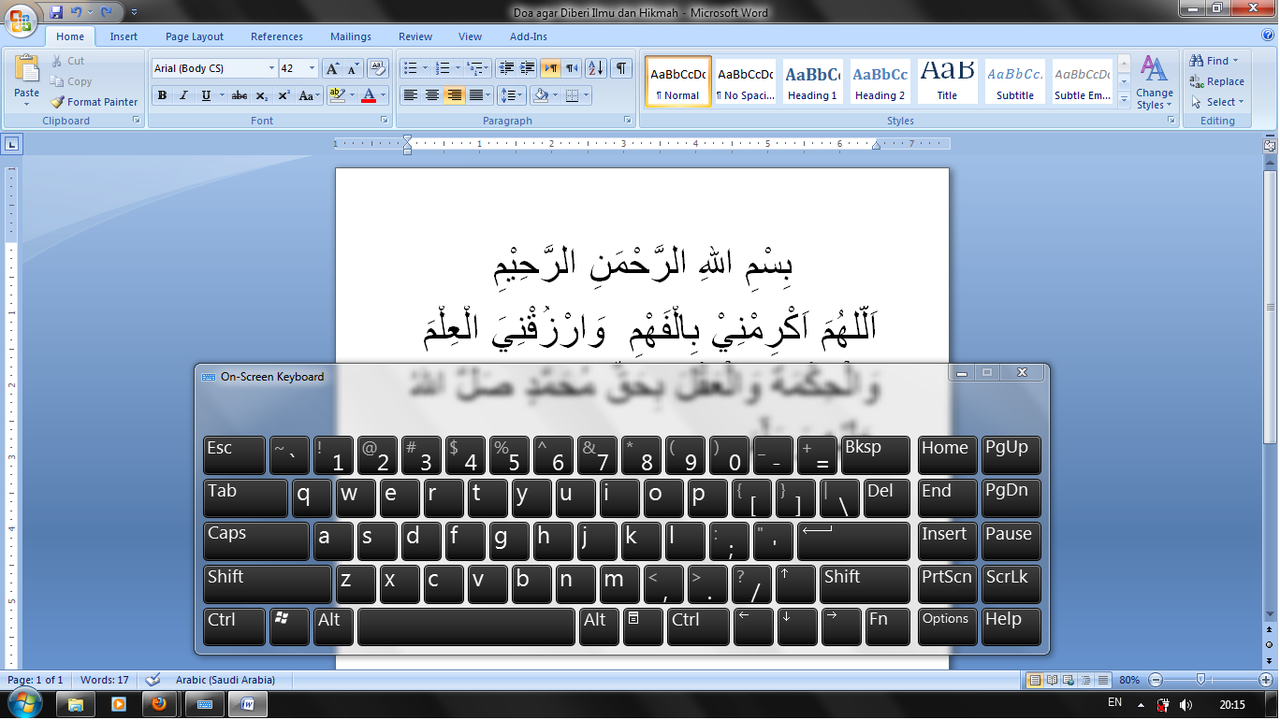Toggle Show/Hide paragraph marks
The height and width of the screenshot is (720, 1280).
(x=621, y=69)
